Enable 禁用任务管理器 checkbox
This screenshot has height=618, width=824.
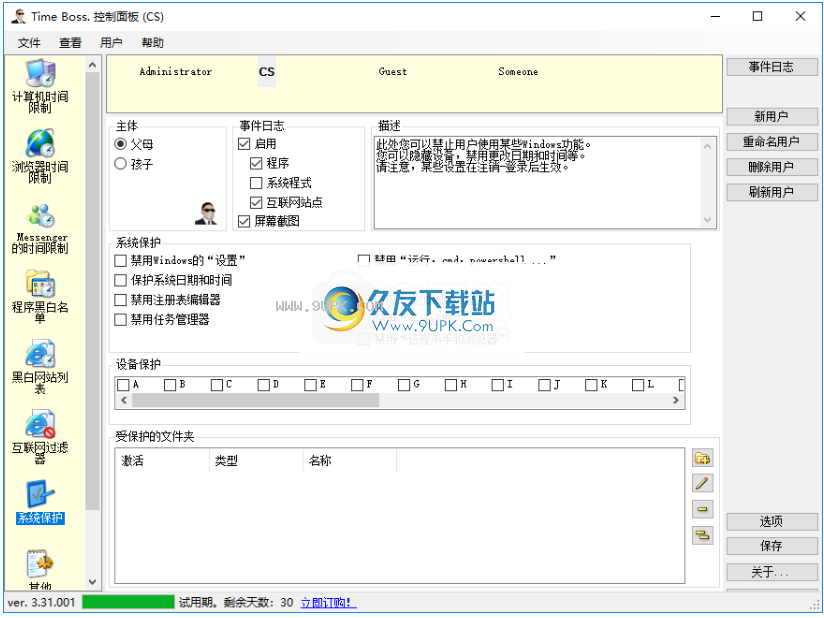point(120,320)
